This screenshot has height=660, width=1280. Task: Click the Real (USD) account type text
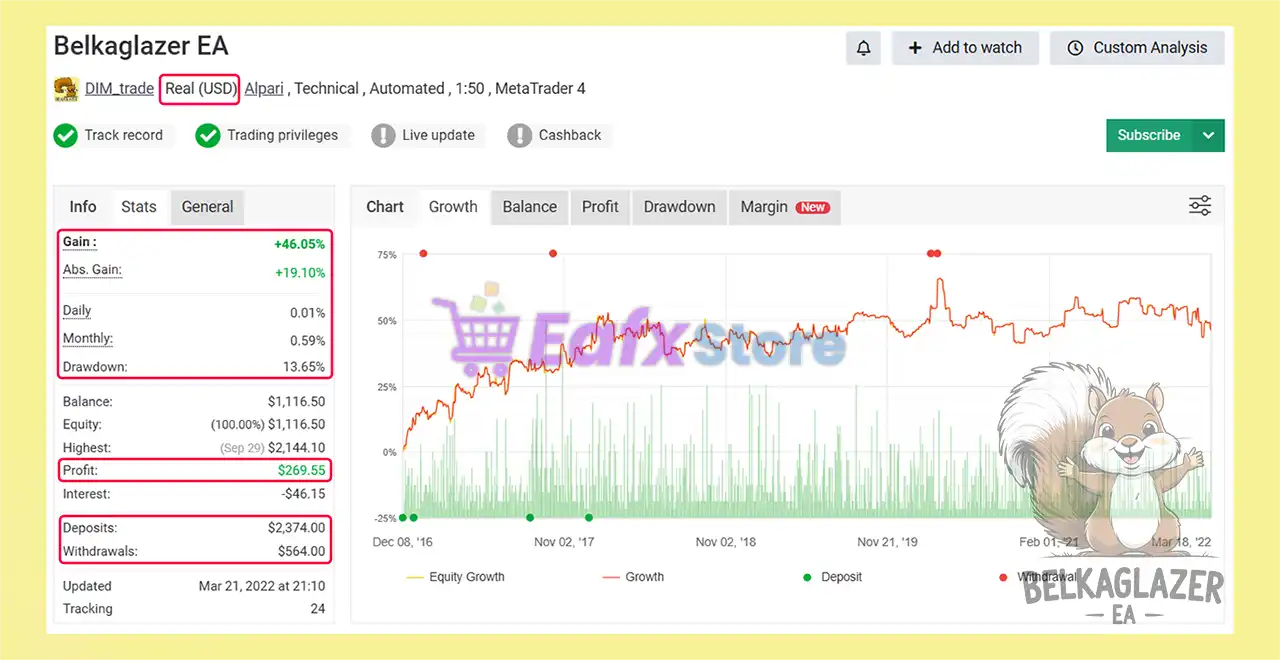201,89
